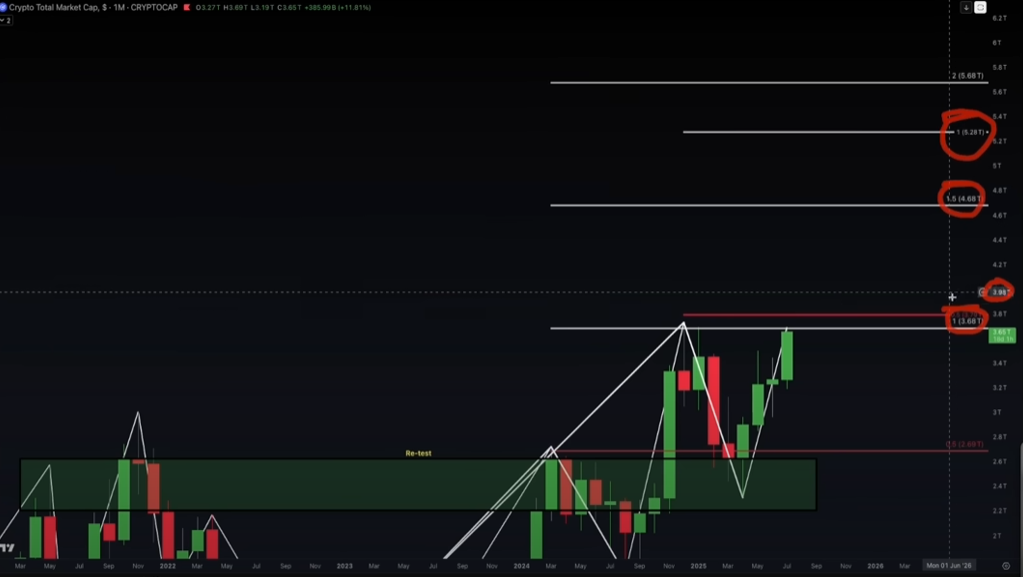Click the plus icon on the crosshair price label
The height and width of the screenshot is (577, 1023).
pyautogui.click(x=983, y=292)
